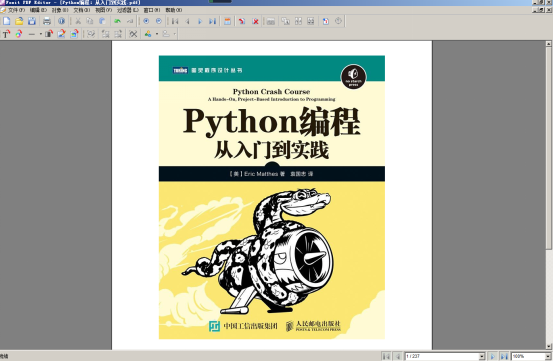Expand the colored shapes dropdown arrow
Screen dimensions: 553x362
pyautogui.click(x=157, y=34)
